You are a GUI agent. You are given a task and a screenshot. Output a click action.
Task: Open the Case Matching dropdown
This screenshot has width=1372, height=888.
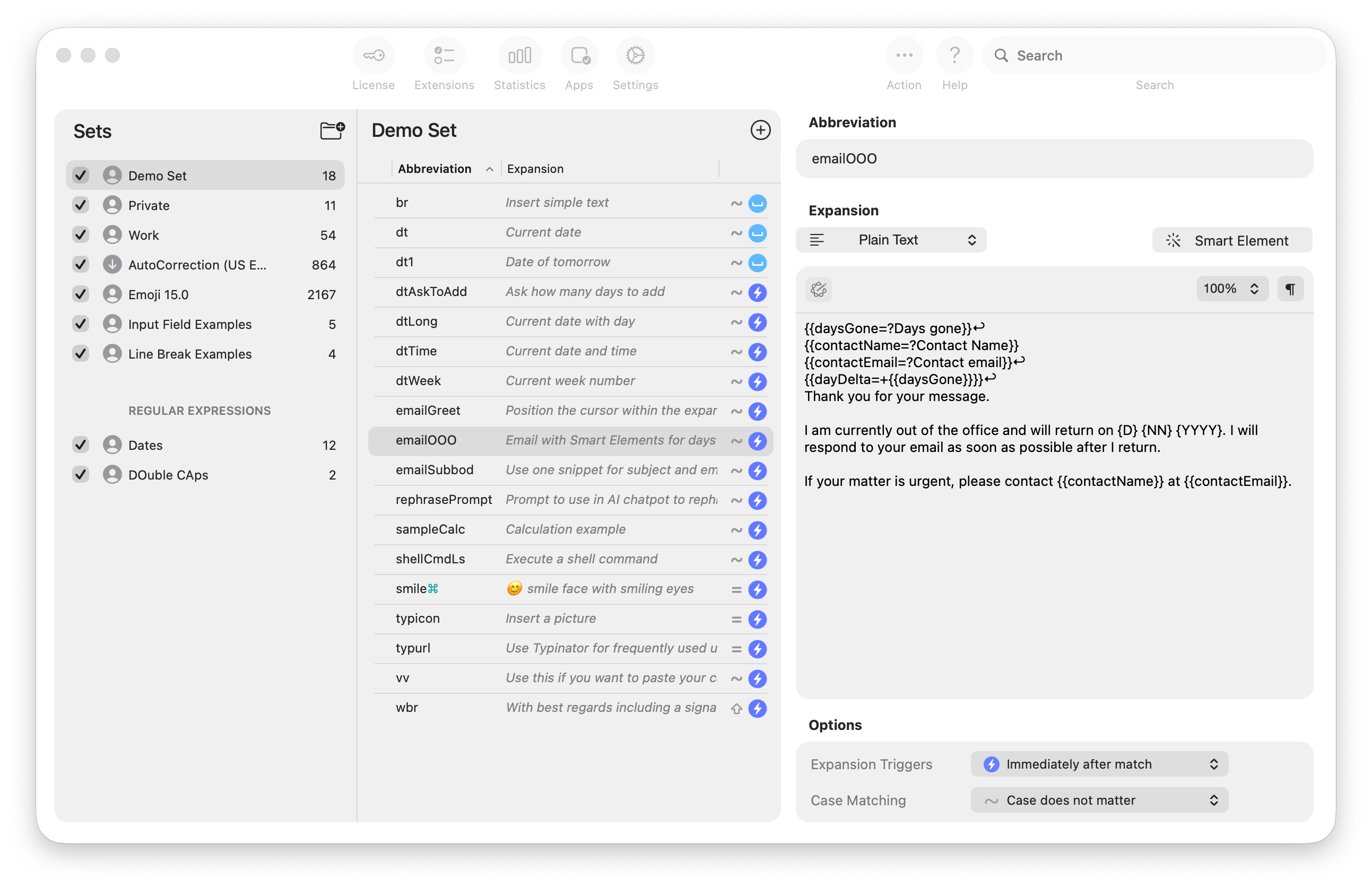pyautogui.click(x=1099, y=800)
